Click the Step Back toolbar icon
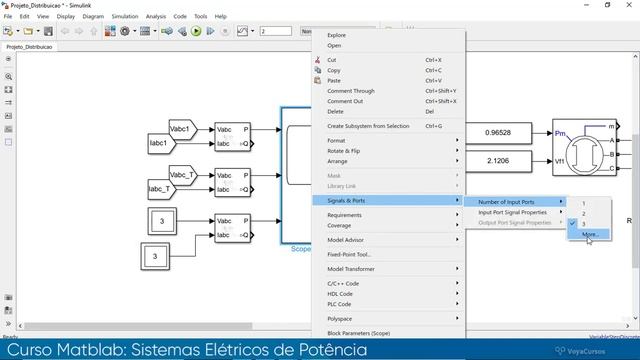640x360 pixels. [182, 31]
